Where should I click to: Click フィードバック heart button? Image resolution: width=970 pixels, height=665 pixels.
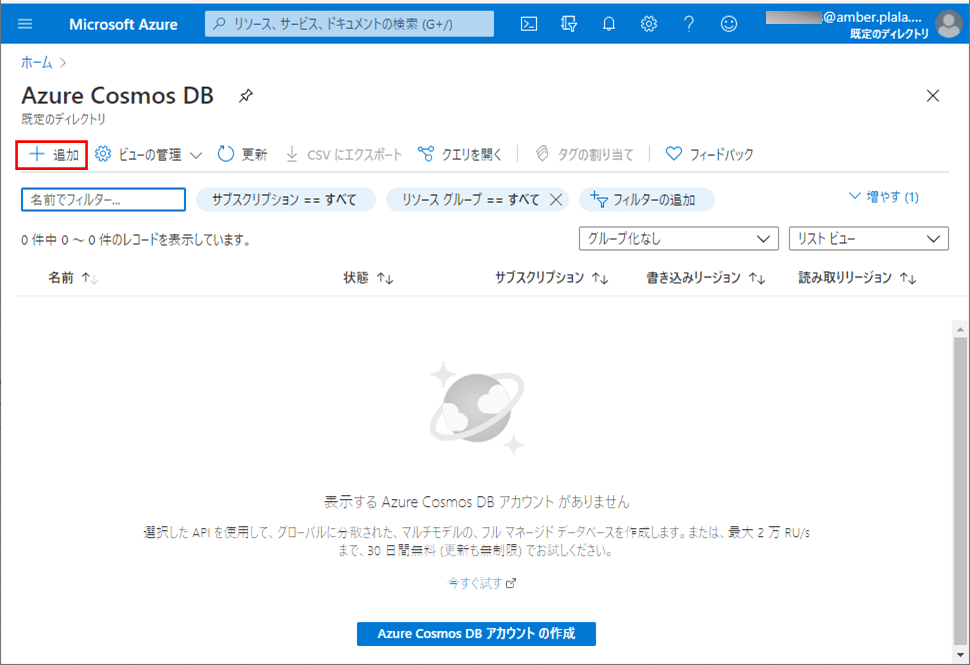click(710, 155)
